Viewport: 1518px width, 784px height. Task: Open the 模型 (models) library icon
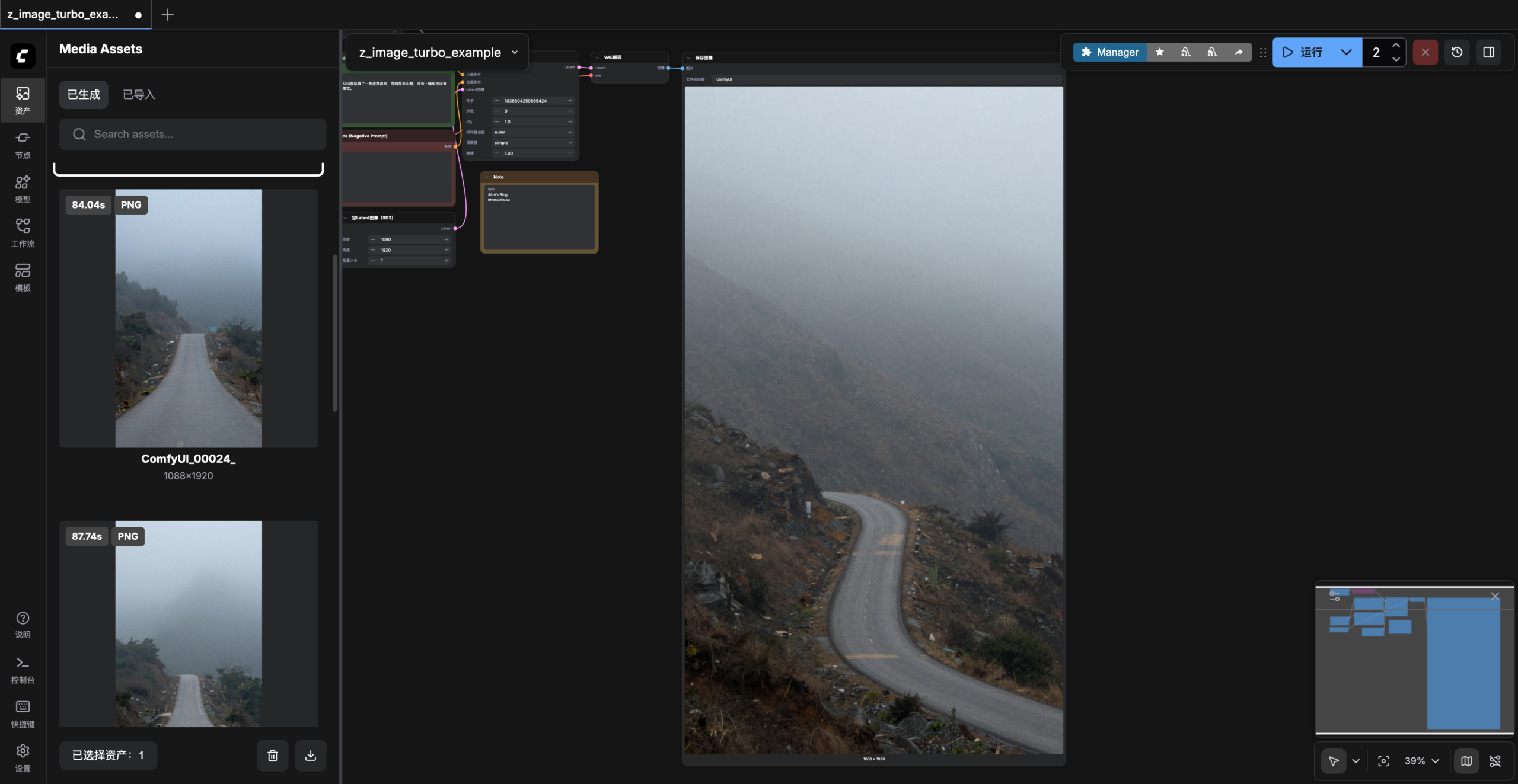pos(23,189)
